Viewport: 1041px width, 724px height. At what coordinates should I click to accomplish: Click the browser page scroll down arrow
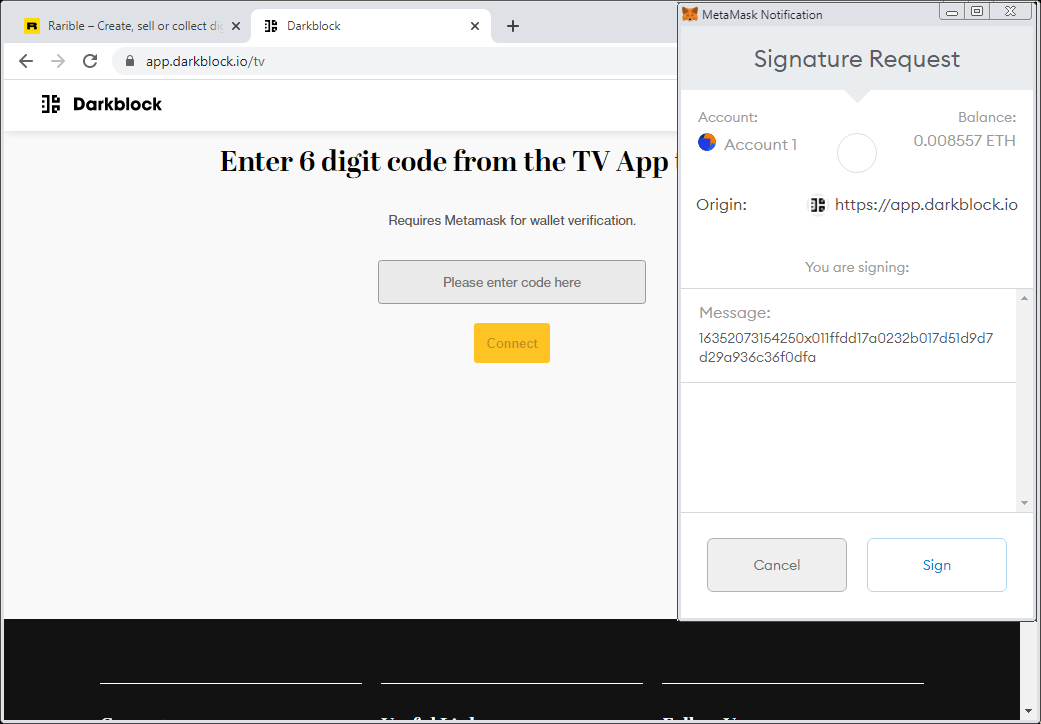pyautogui.click(x=1029, y=713)
